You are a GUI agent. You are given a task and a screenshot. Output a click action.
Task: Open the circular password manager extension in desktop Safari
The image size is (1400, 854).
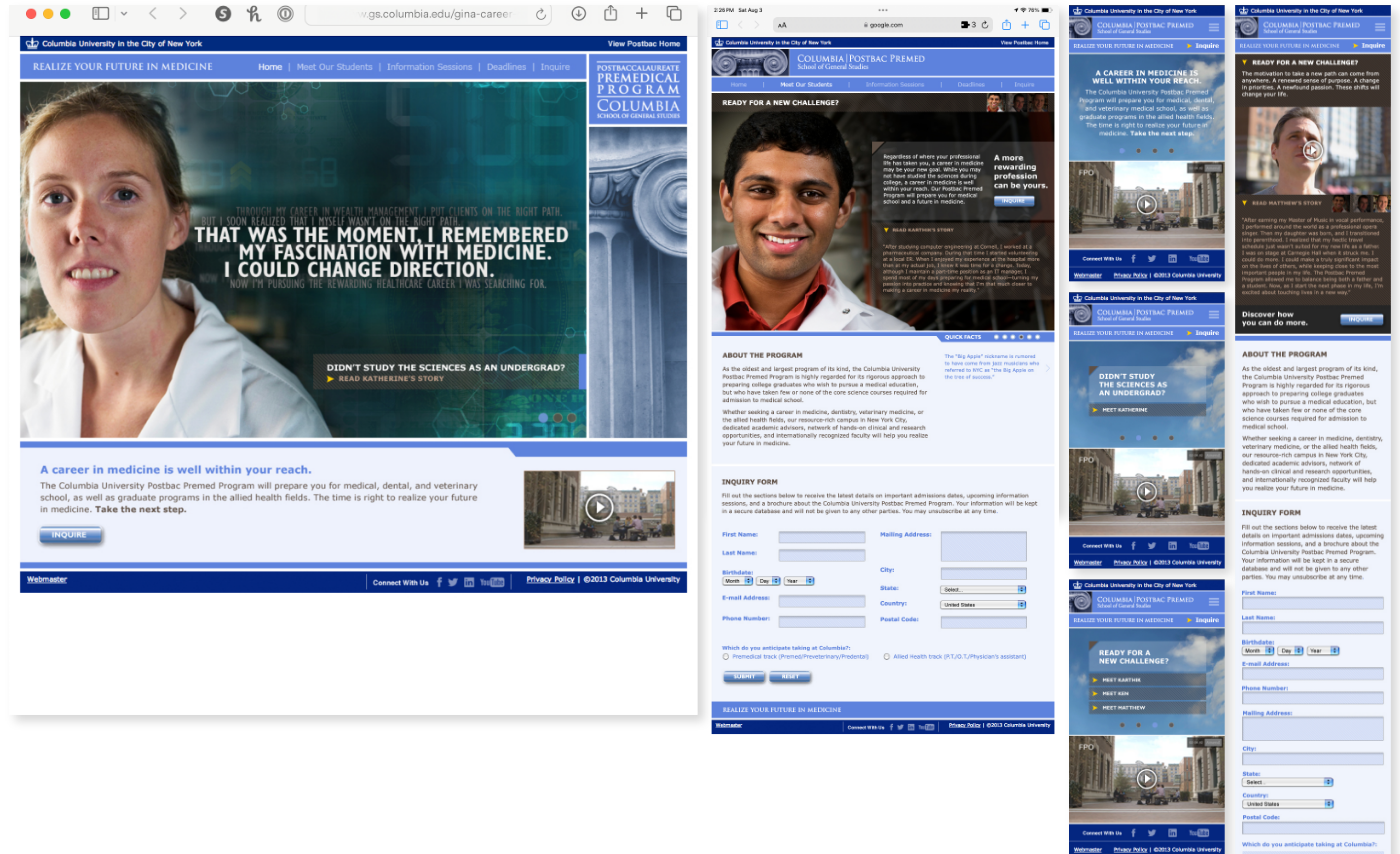click(285, 14)
